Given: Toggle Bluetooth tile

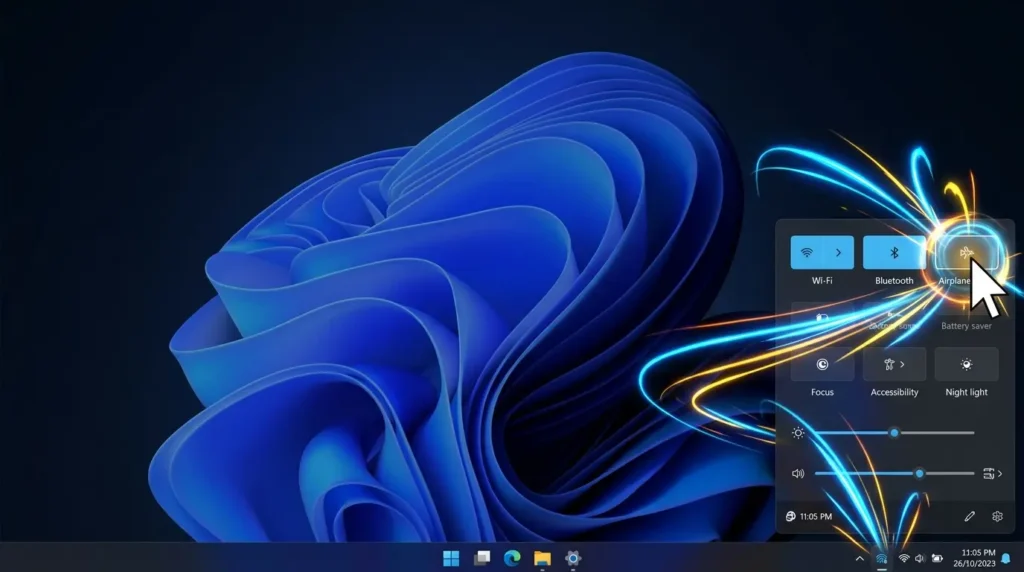Looking at the screenshot, I should click(894, 253).
